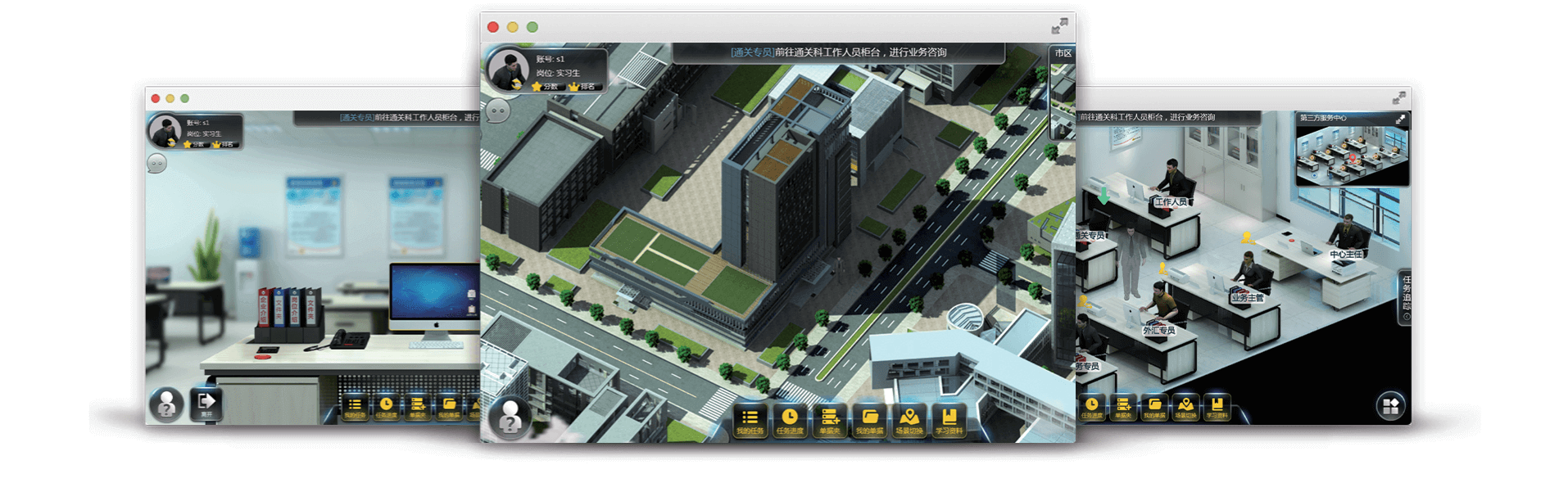Open 学习资料 book icon in center window
Image resolution: width=1568 pixels, height=501 pixels.
[949, 420]
